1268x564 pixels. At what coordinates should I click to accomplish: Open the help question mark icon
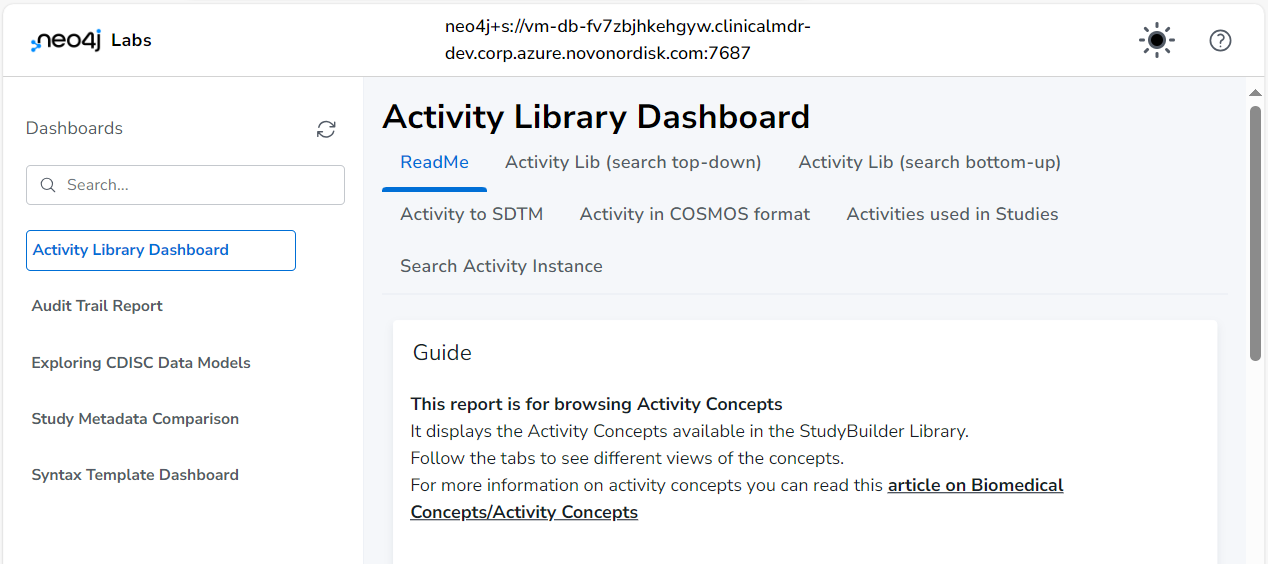[1220, 40]
